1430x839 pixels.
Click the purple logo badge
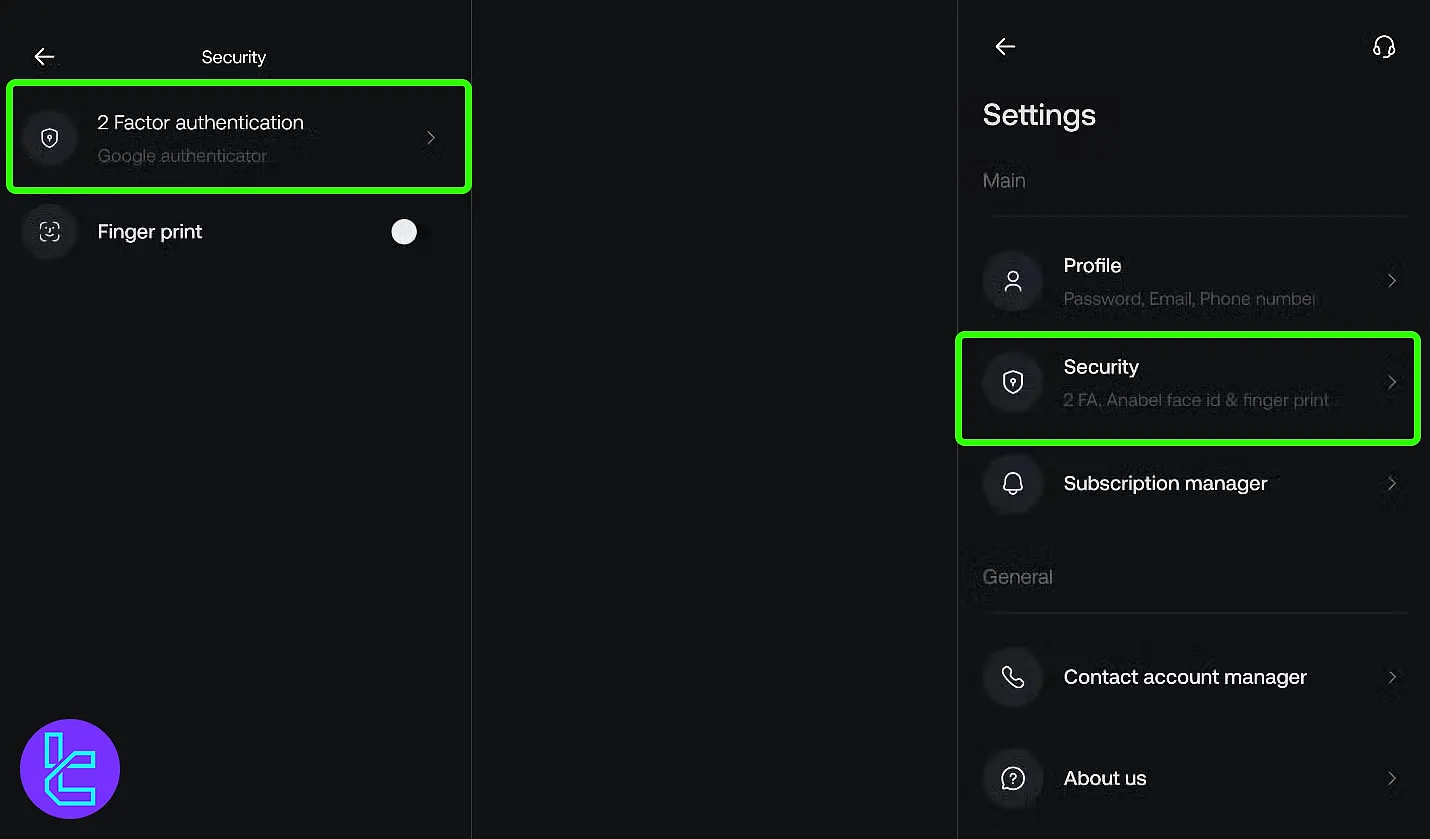click(x=70, y=769)
